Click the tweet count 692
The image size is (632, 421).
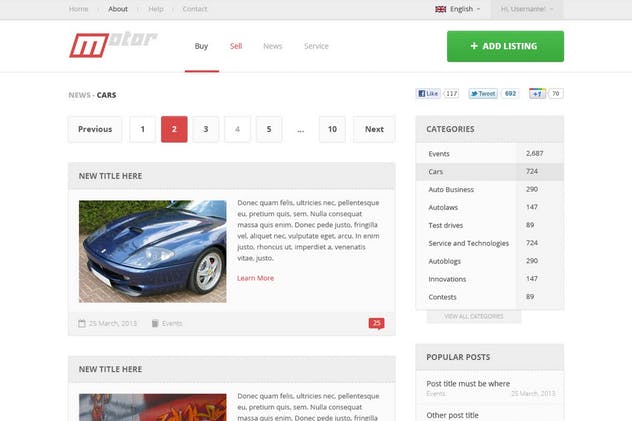(510, 93)
